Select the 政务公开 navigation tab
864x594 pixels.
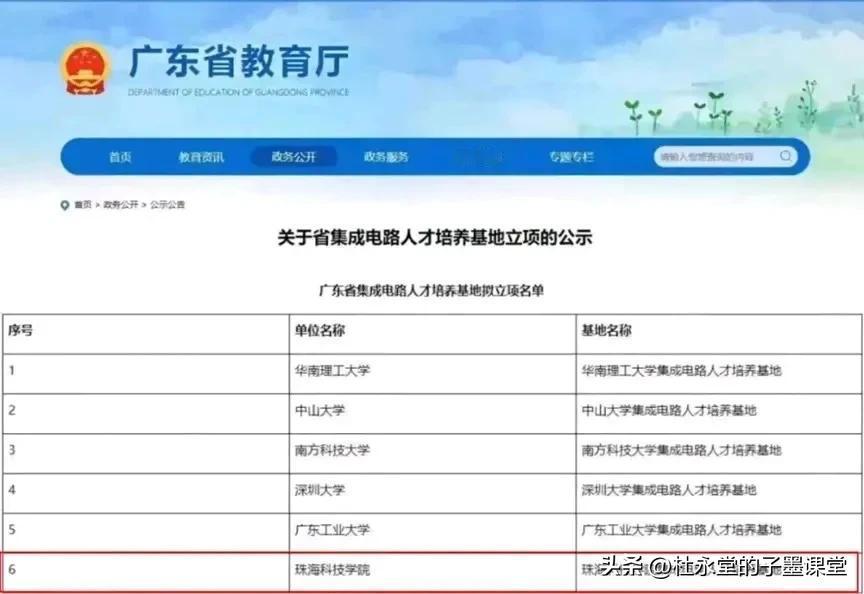click(x=294, y=157)
